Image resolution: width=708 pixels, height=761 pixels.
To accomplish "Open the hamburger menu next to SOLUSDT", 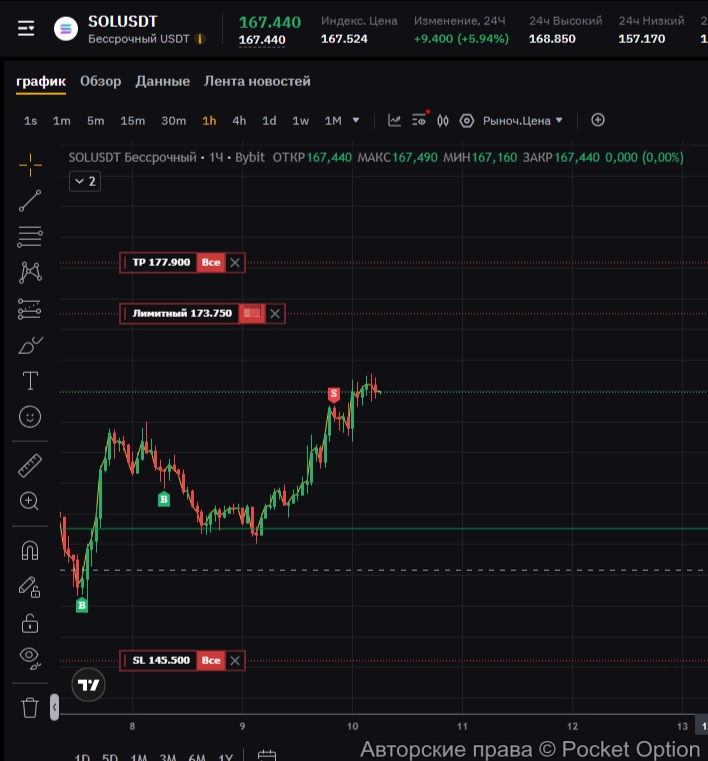I will click(x=26, y=29).
